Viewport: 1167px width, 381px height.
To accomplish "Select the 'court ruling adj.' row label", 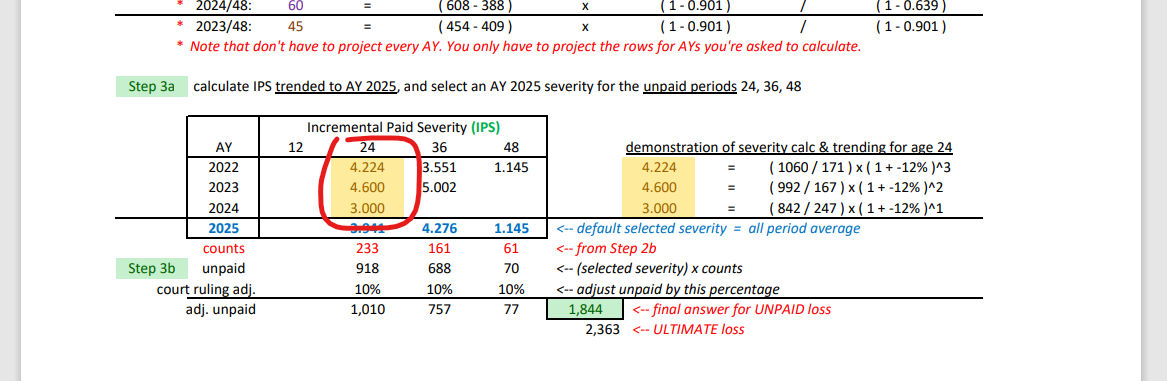I will click(x=205, y=289).
